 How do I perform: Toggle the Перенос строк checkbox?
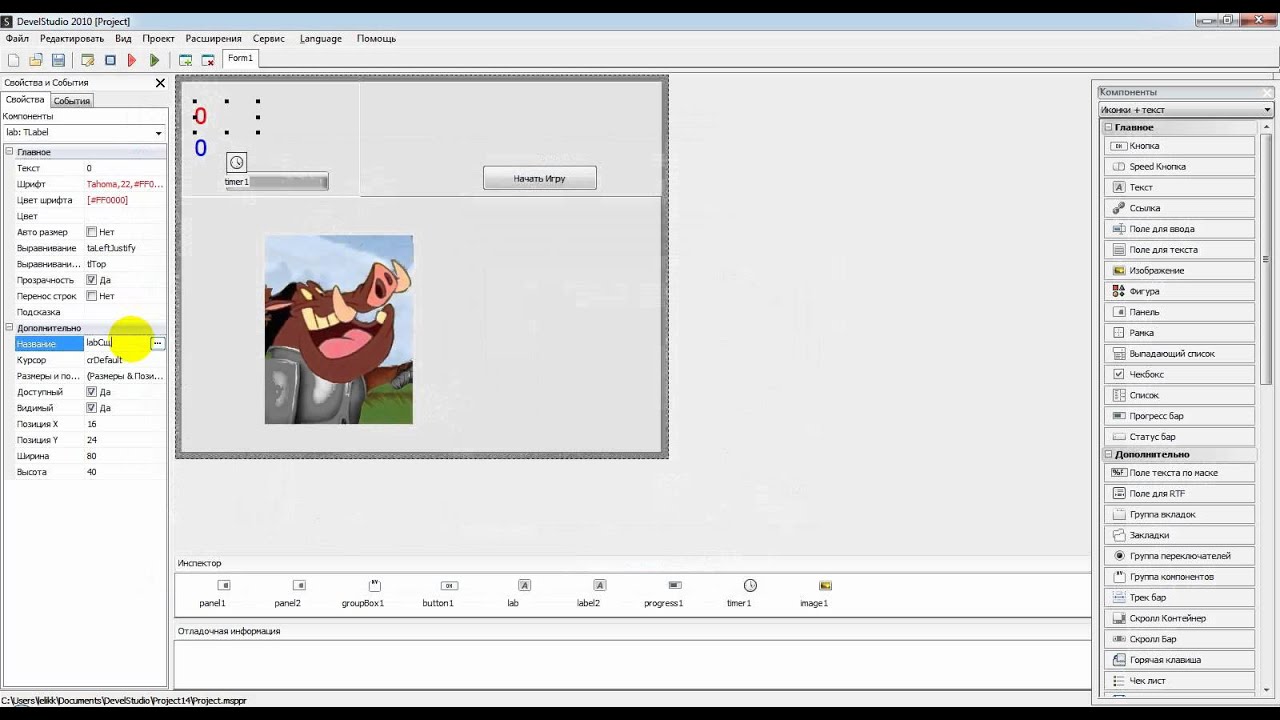pos(92,296)
